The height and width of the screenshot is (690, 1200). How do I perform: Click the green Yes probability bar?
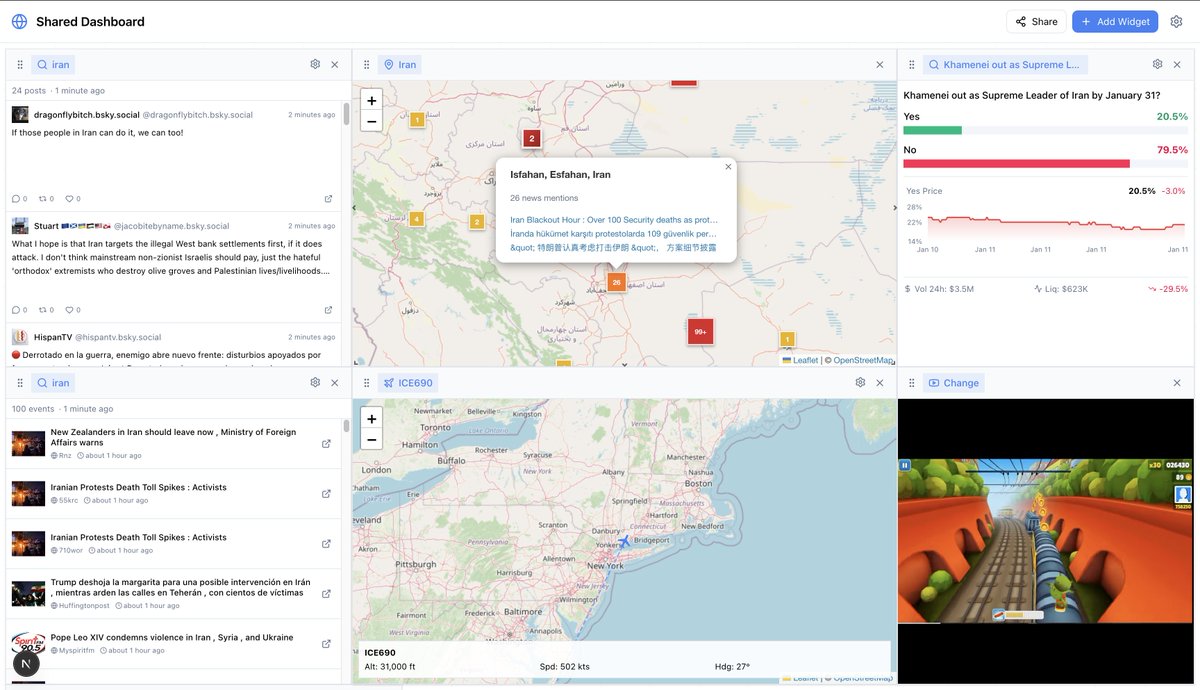932,130
